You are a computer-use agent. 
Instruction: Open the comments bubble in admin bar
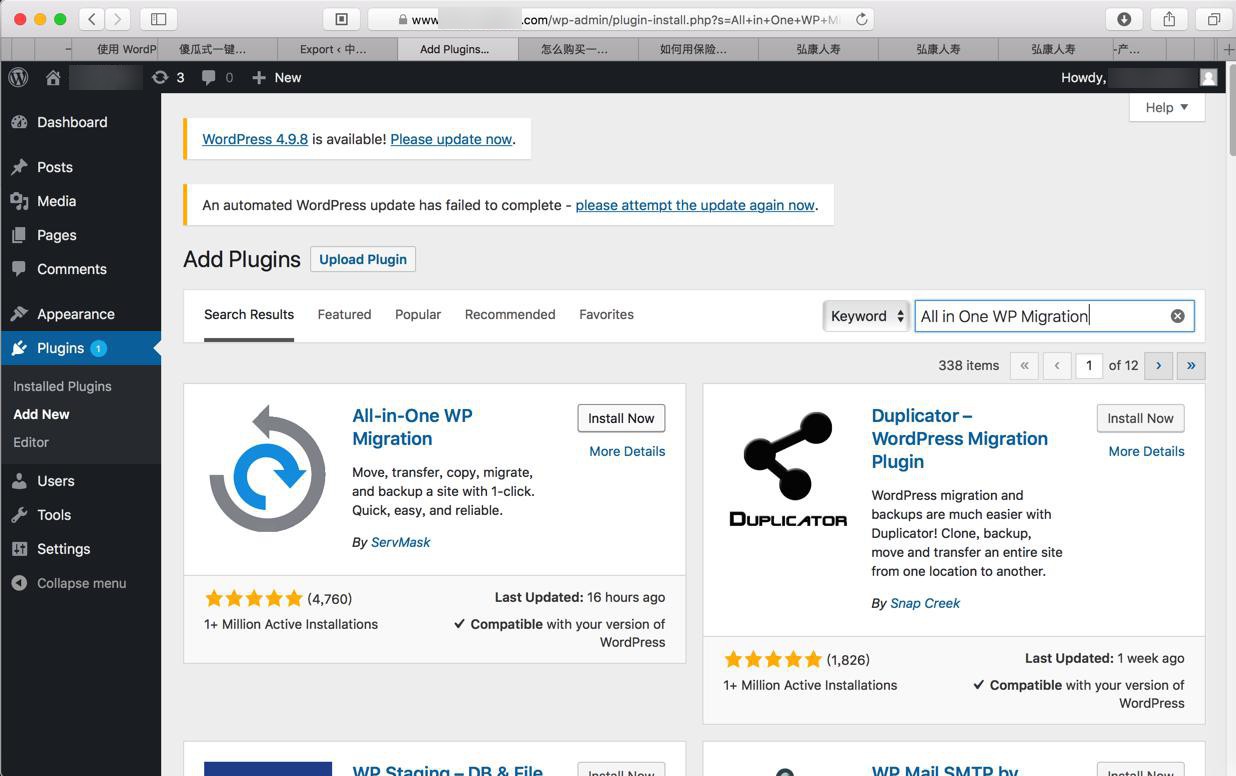pos(217,77)
